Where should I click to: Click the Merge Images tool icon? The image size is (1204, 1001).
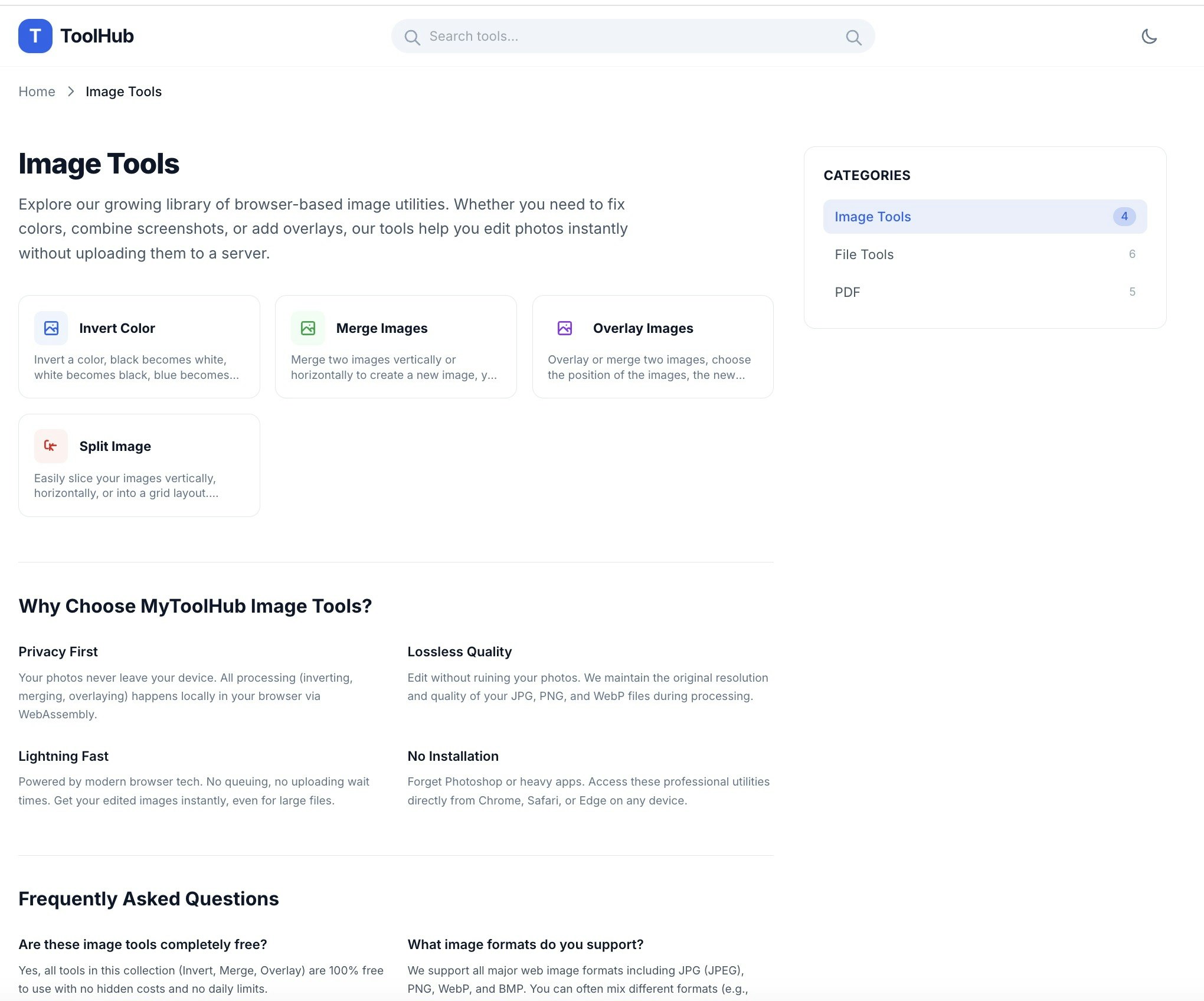tap(307, 328)
